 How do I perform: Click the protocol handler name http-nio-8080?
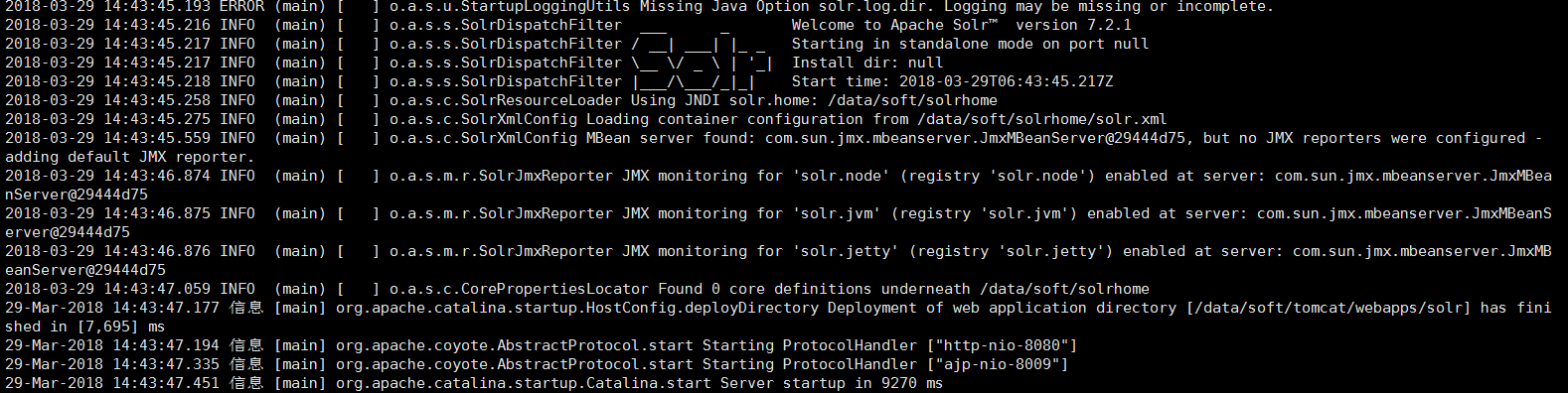(x=1003, y=345)
